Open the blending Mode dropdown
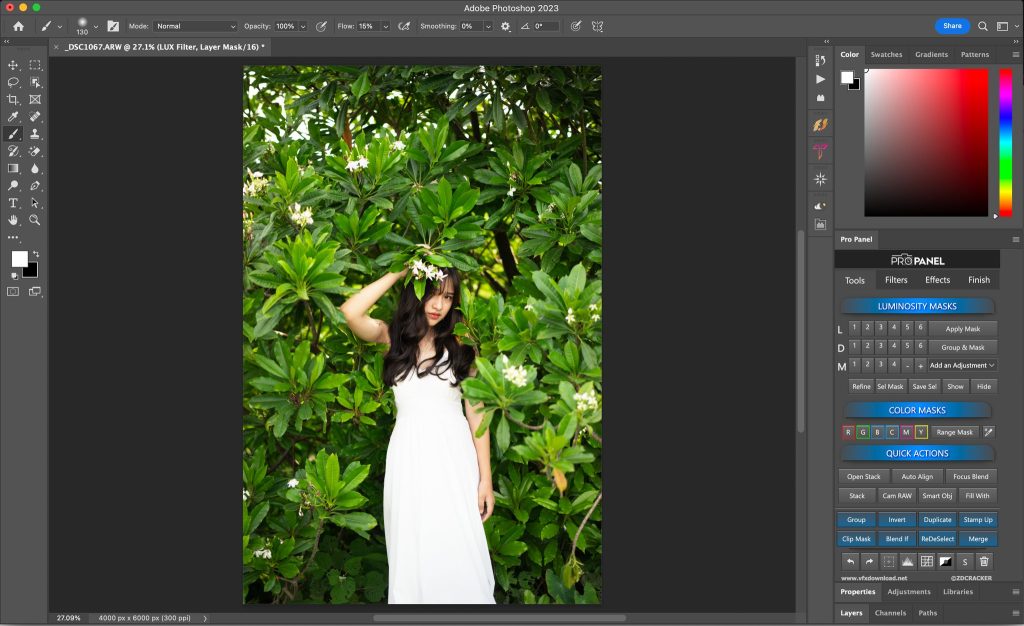Screen dimensions: 1024x626 pos(196,26)
